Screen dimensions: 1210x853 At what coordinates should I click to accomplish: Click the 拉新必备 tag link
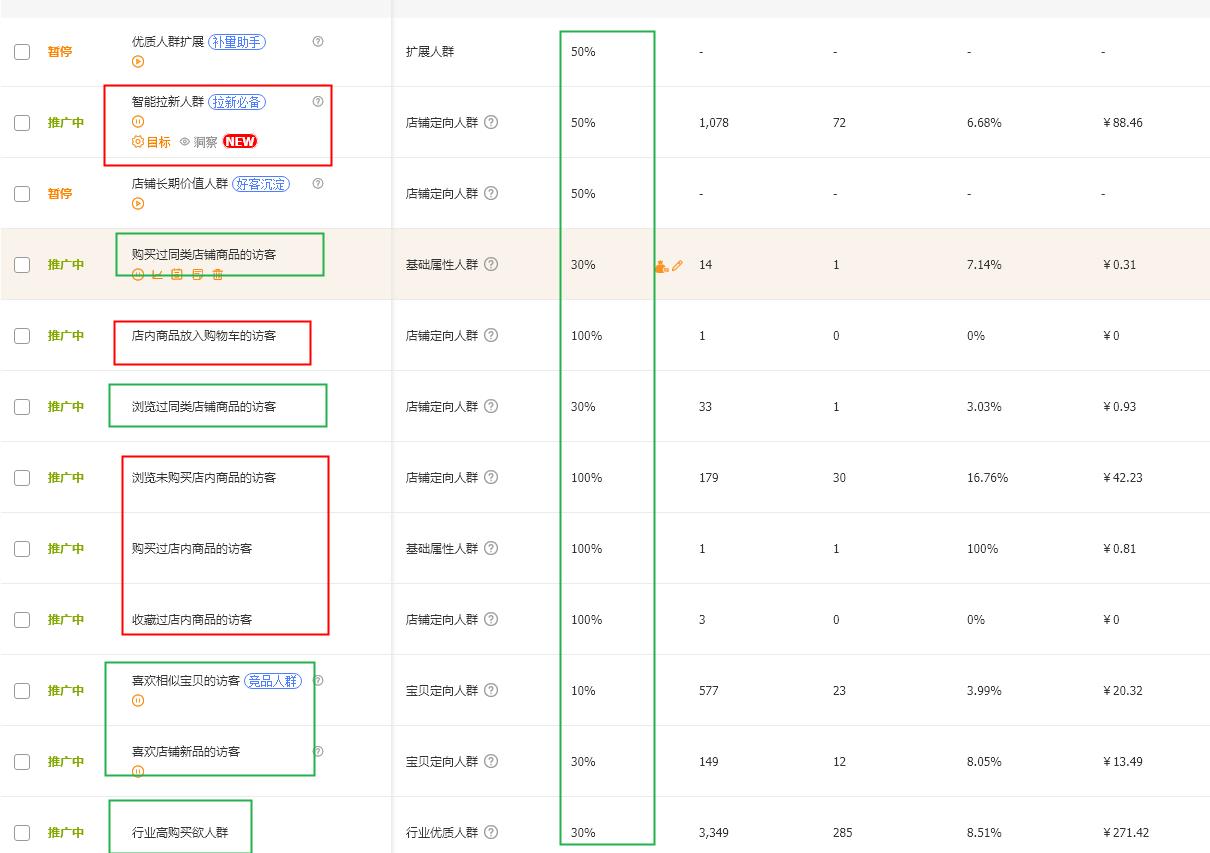pos(236,102)
